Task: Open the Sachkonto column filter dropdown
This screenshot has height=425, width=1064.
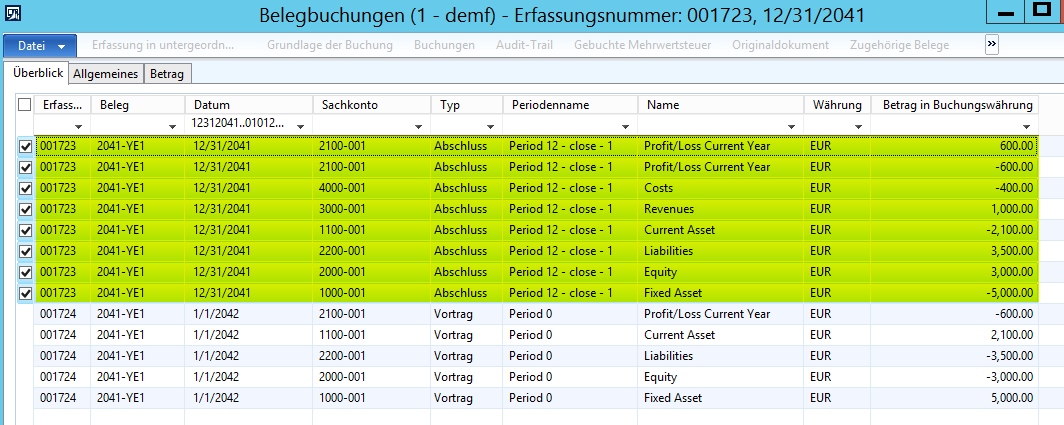Action: (422, 126)
